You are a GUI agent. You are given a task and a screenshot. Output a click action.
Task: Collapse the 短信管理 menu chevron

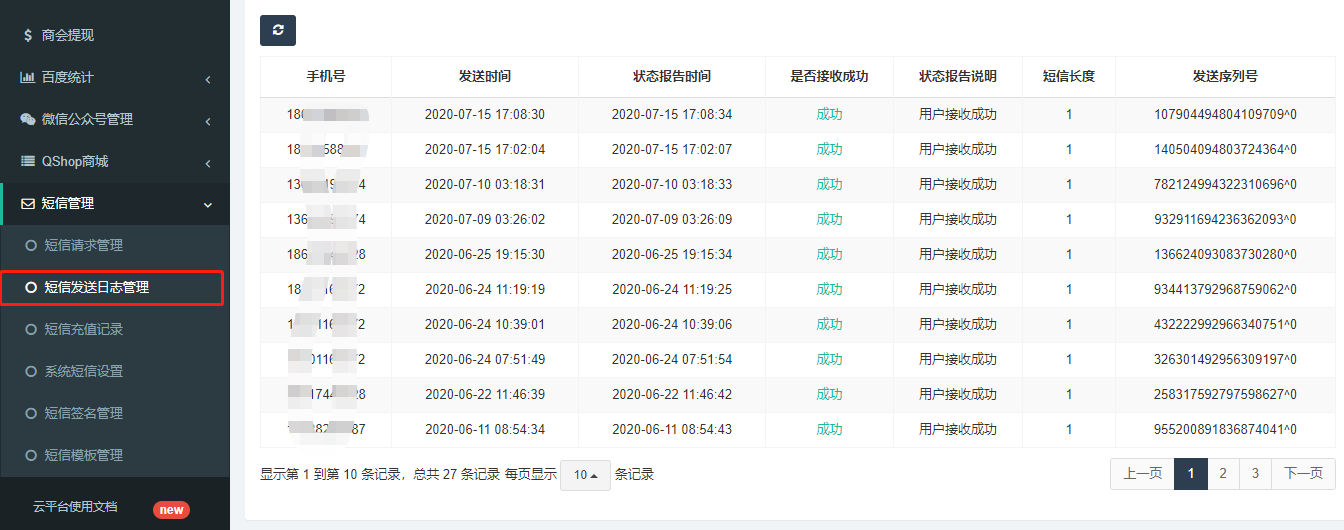pyautogui.click(x=207, y=205)
